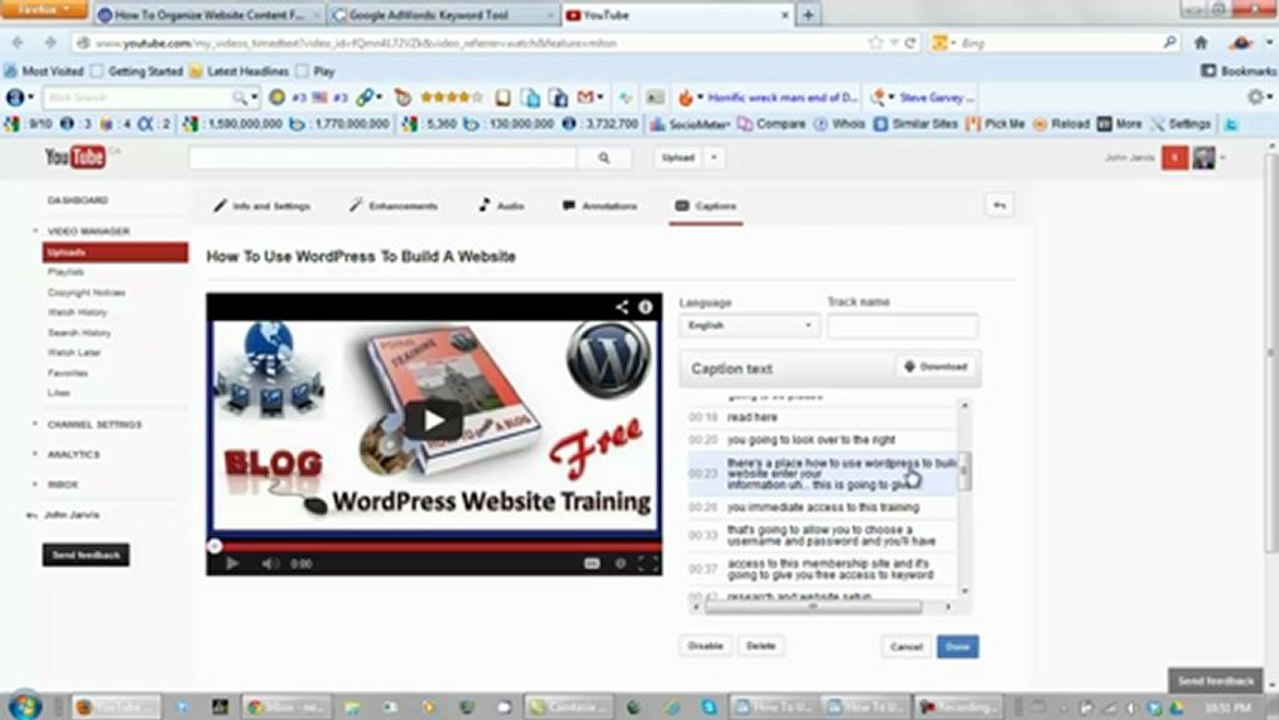Open the dropdown arrow beside Upload
1279x720 pixels.
pos(714,158)
